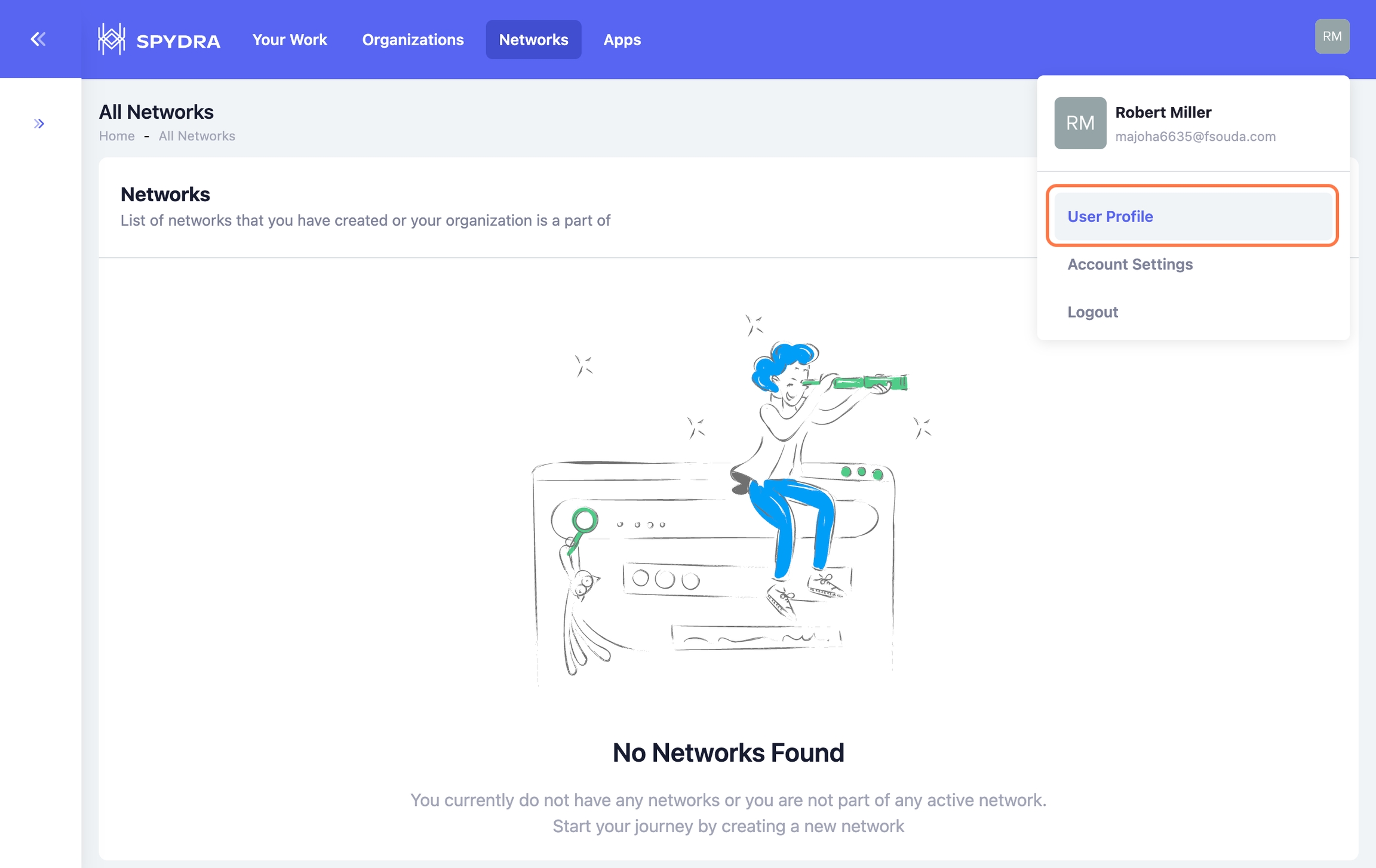Click the large RM avatar in dropdown
1376x868 pixels.
point(1080,123)
